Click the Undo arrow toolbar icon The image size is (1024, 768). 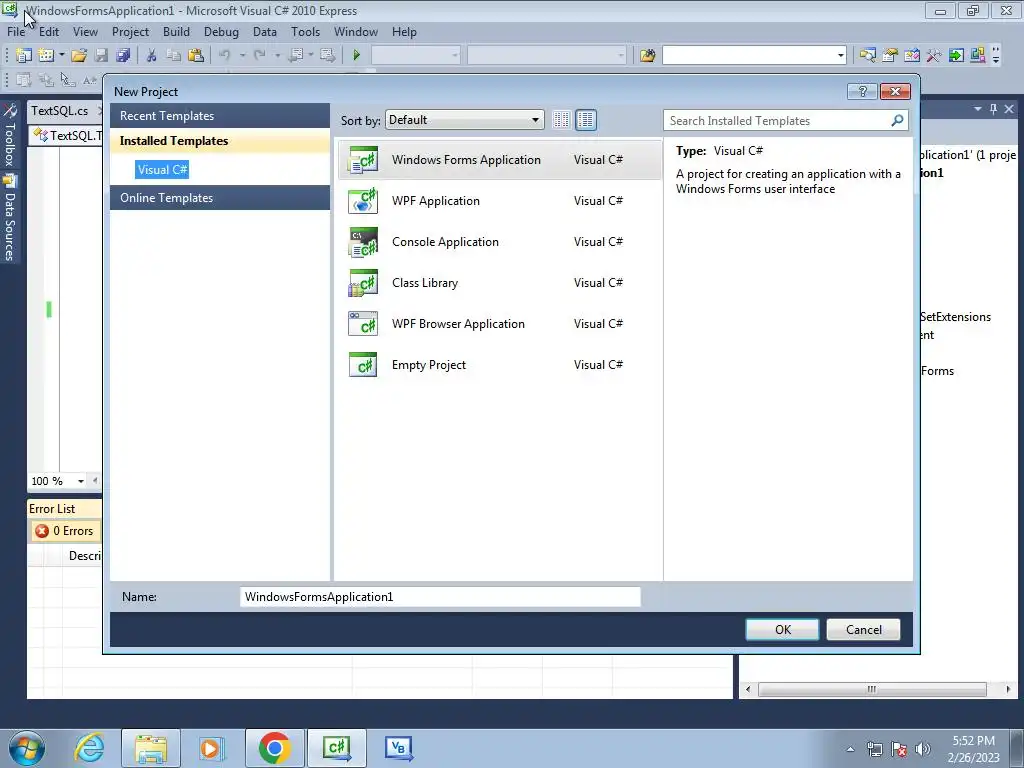point(225,56)
